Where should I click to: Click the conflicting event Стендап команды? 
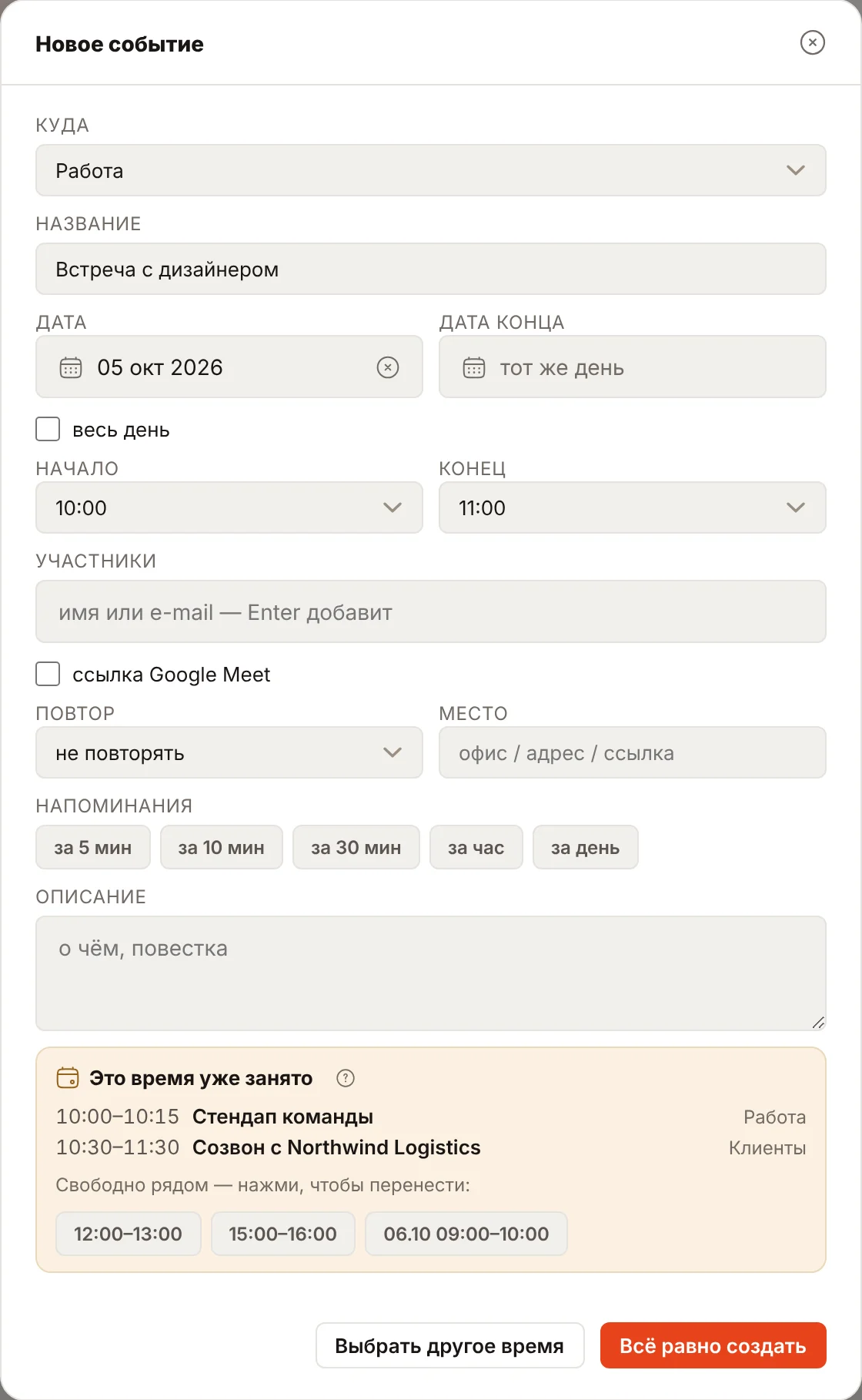(x=283, y=1117)
